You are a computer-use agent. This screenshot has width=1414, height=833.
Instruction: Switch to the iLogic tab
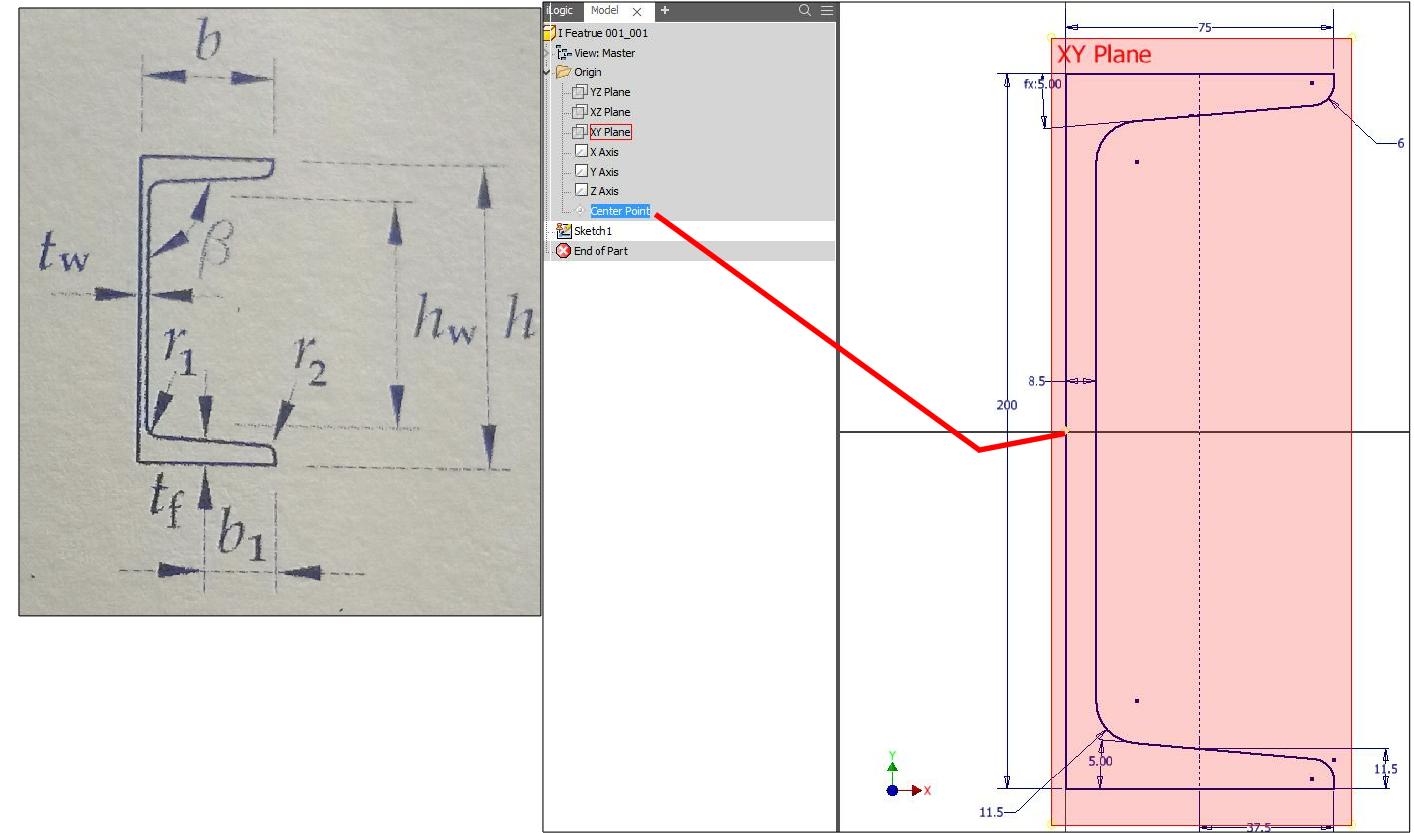560,11
